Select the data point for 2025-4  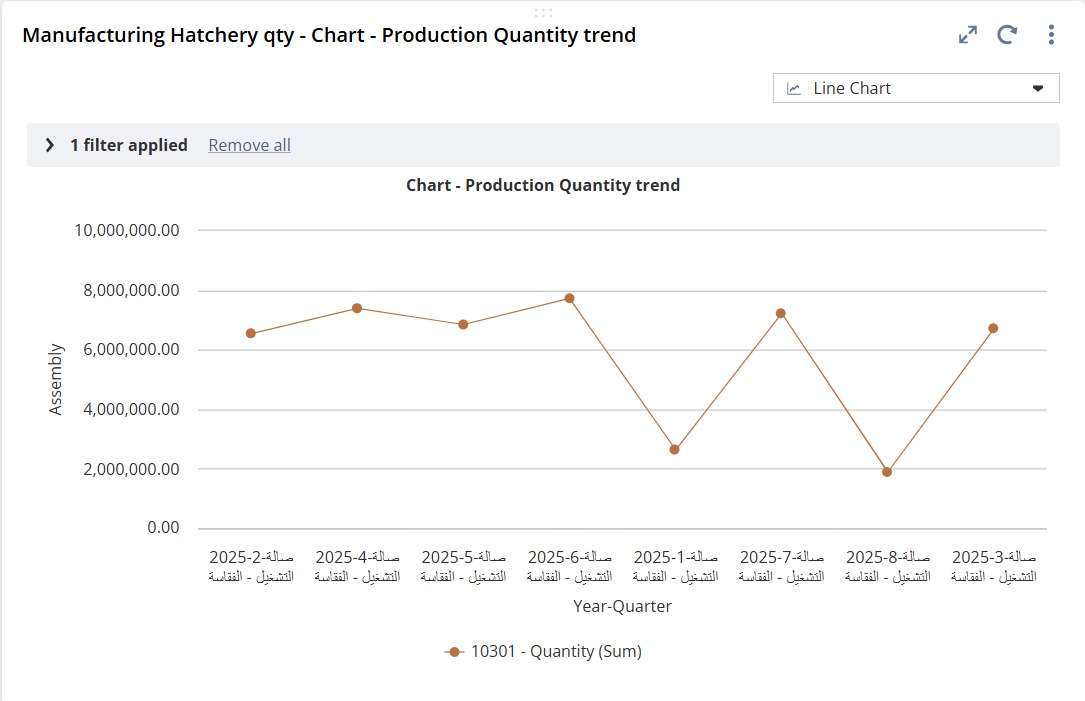356,308
